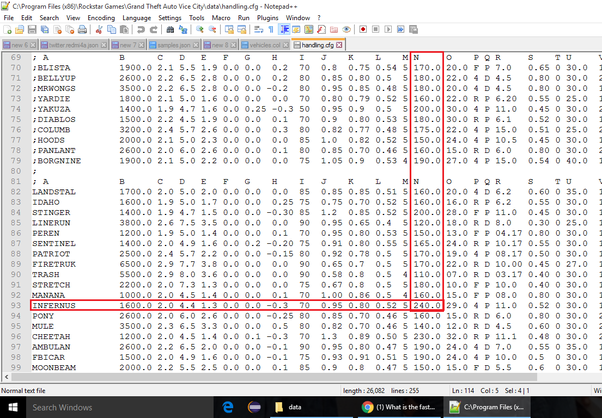Screen dimensions: 602x418
Task: Start recording a macro
Action: 363,30
